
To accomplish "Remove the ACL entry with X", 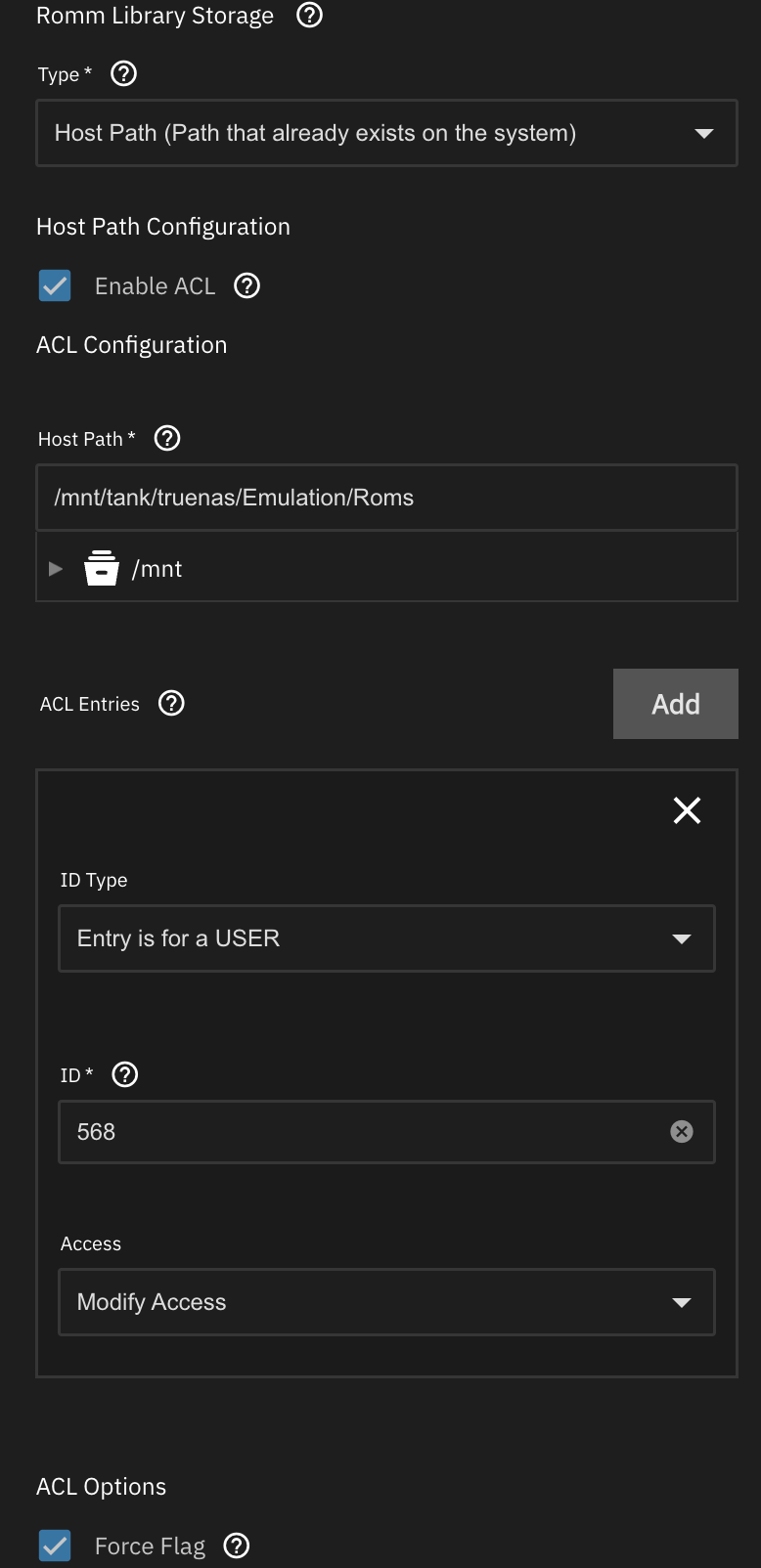I will coord(687,810).
